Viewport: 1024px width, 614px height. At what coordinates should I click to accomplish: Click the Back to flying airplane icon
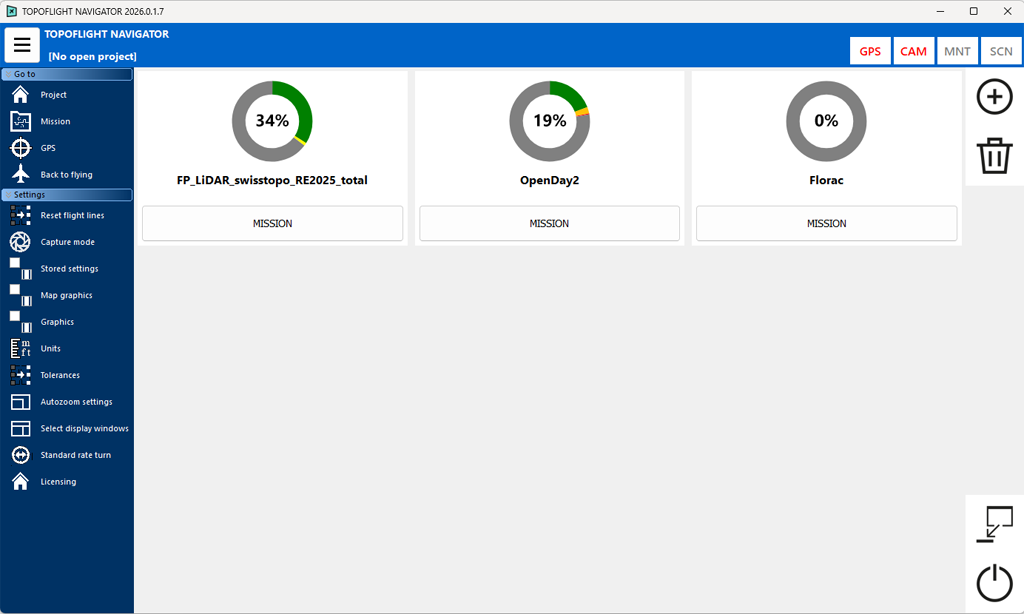[x=20, y=174]
